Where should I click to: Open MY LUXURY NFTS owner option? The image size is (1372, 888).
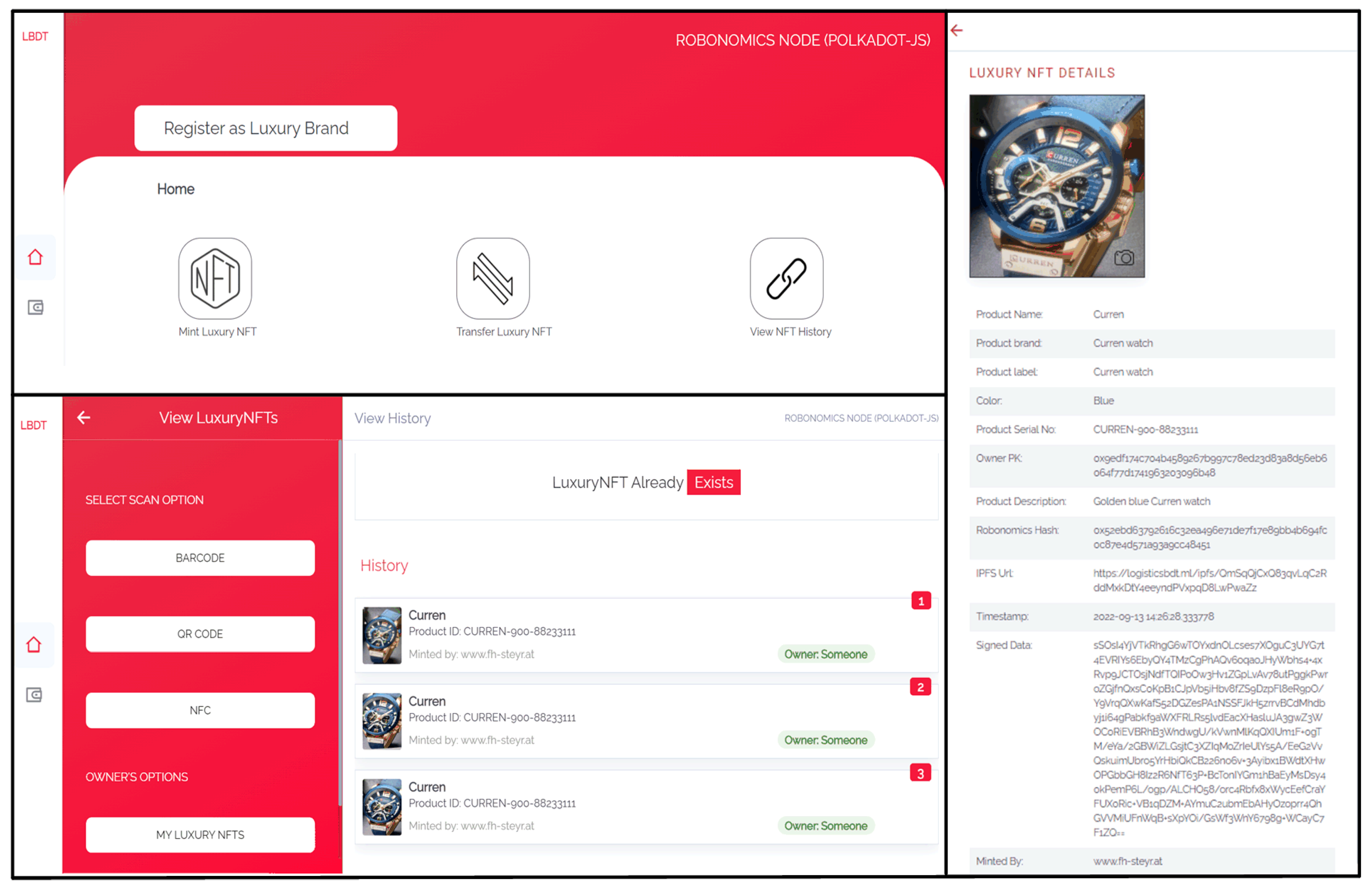click(x=200, y=834)
